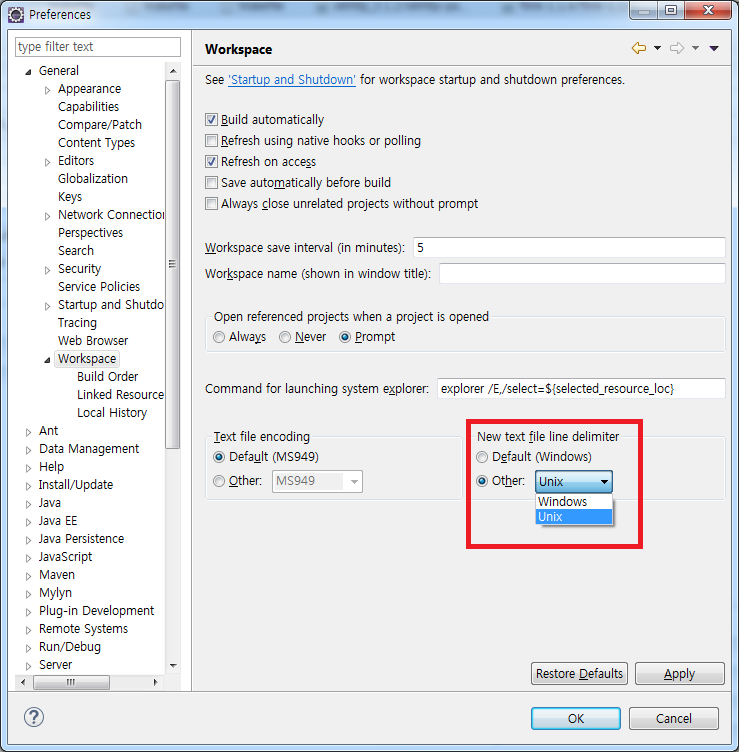The image size is (739, 752).
Task: Open Perspectives preference page
Action: [x=90, y=233]
